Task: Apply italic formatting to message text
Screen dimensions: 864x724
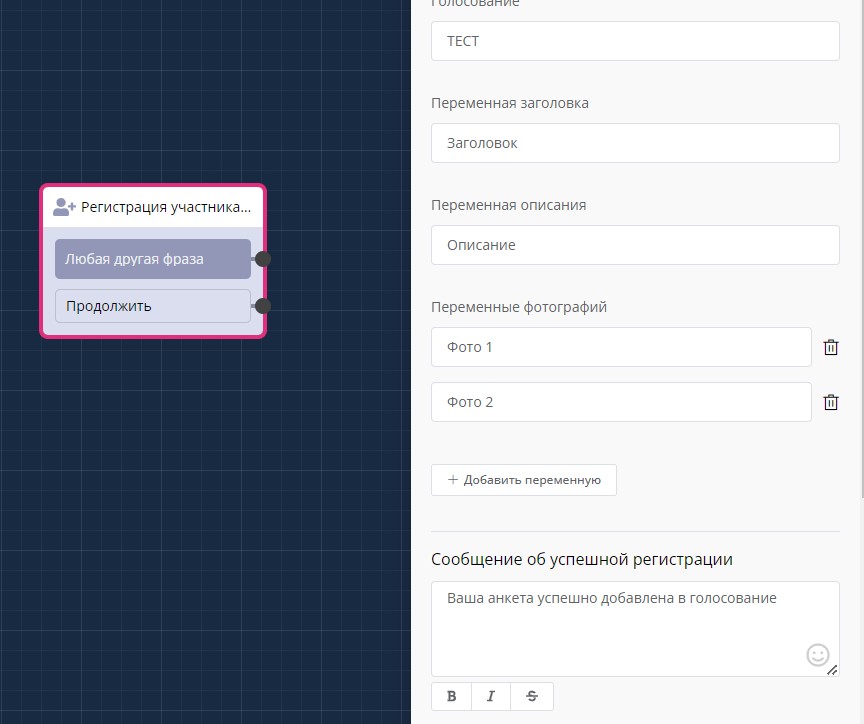Action: pos(490,696)
